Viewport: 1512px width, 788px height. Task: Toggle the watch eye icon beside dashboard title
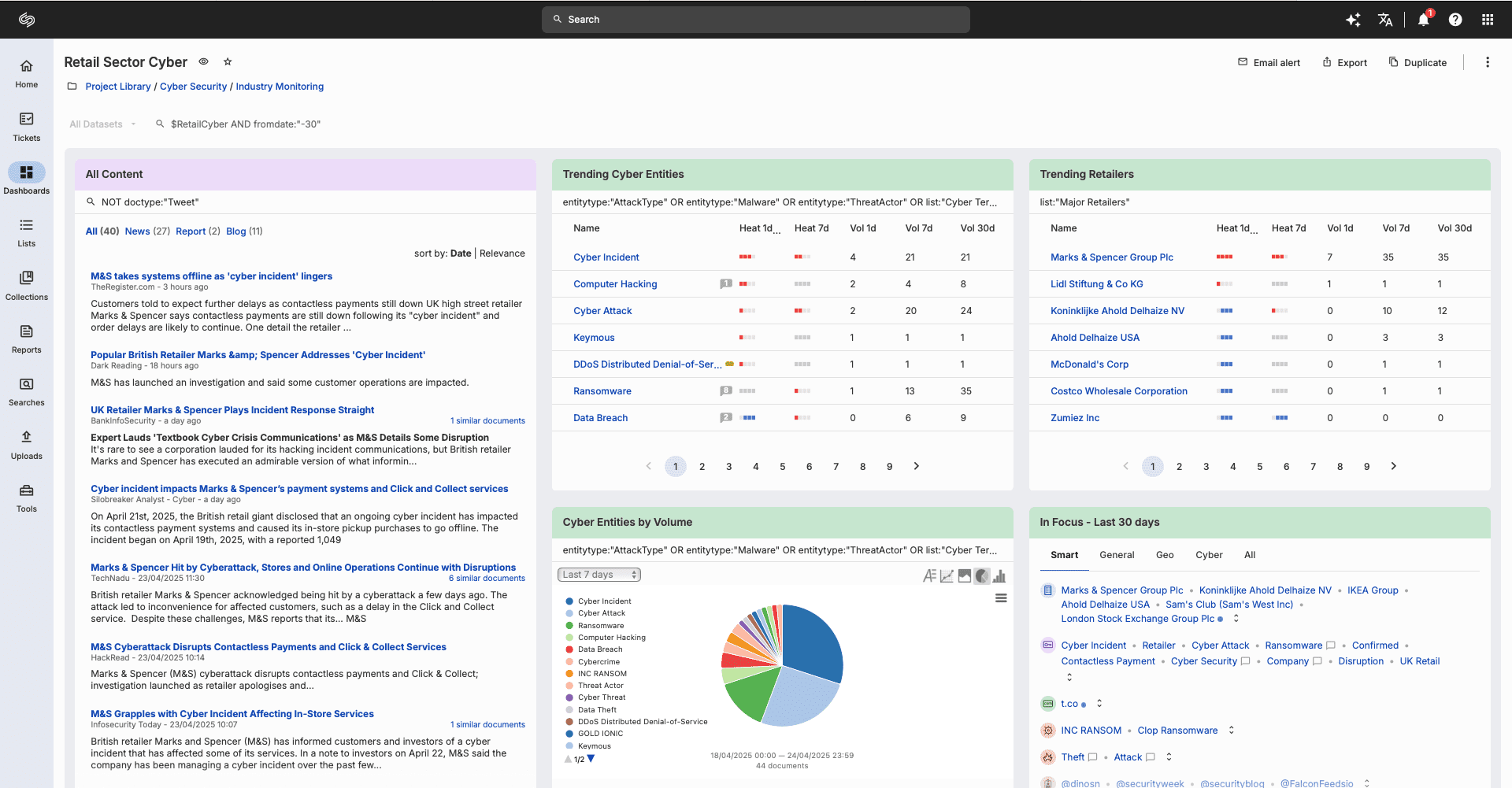[203, 61]
